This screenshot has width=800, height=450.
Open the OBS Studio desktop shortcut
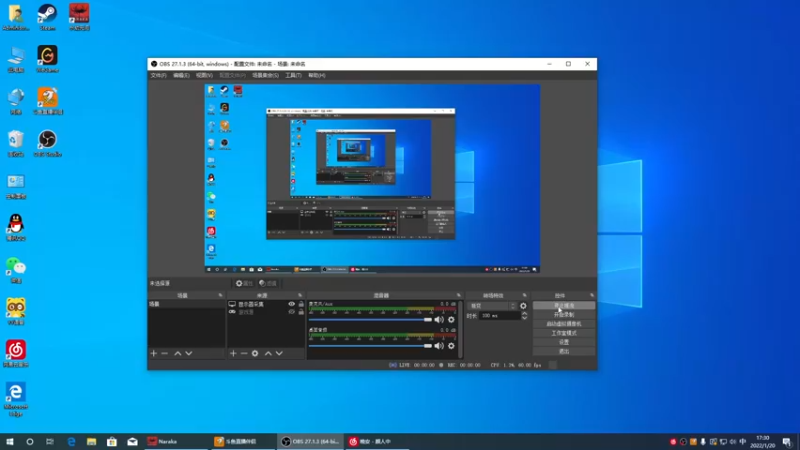click(47, 143)
